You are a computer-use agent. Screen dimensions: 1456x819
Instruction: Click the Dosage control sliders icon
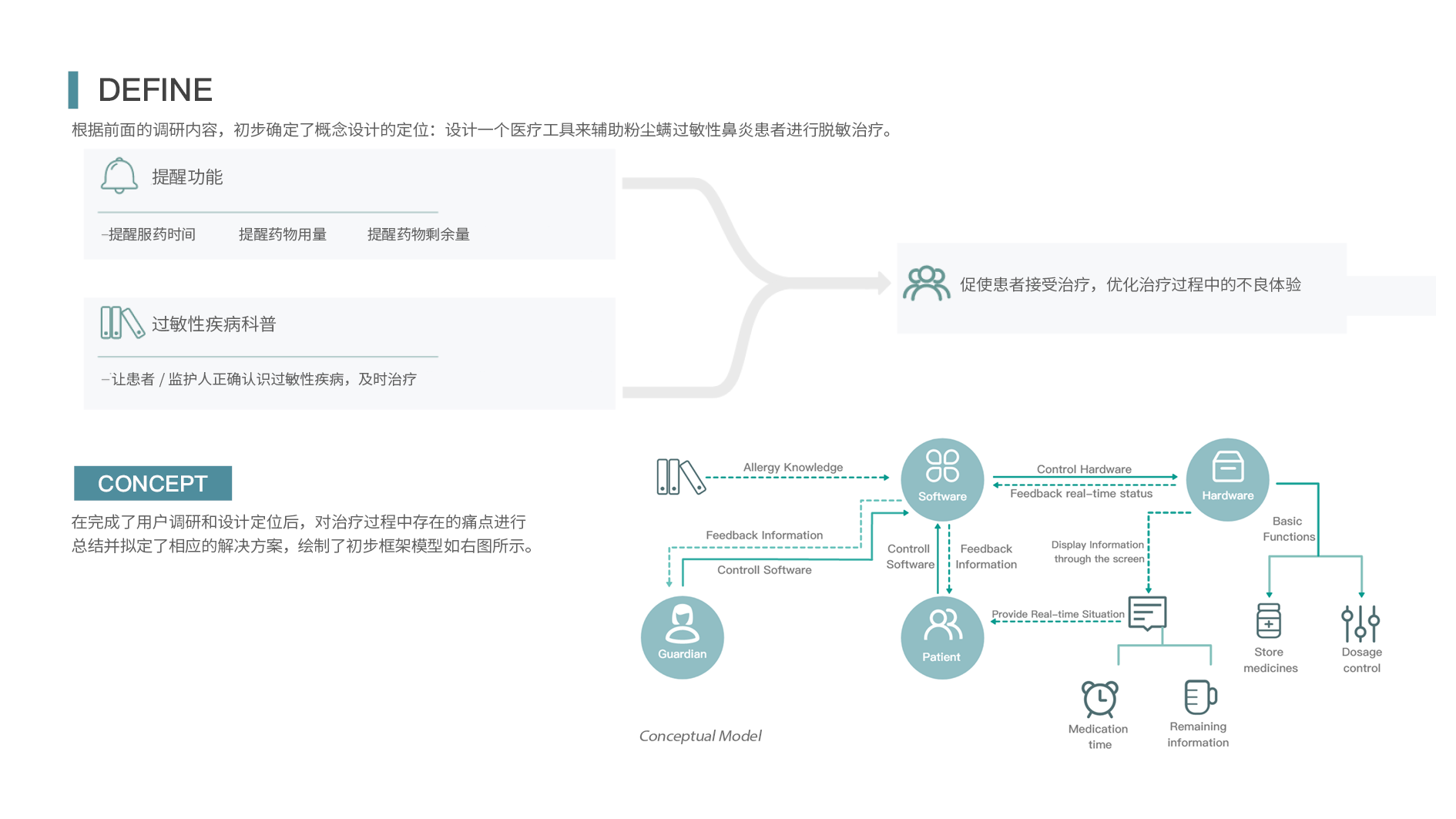1362,624
